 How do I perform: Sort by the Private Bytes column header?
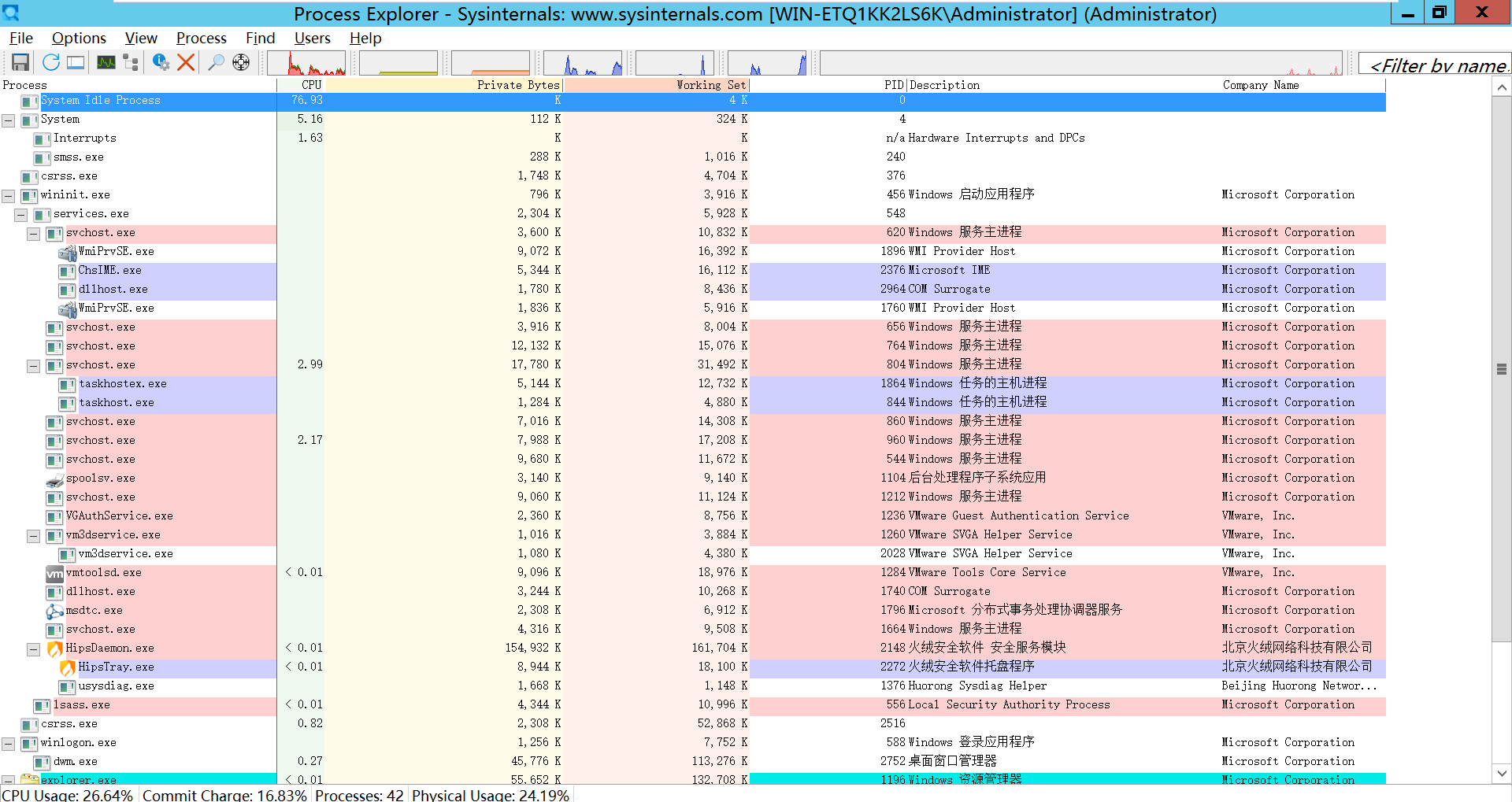point(443,85)
